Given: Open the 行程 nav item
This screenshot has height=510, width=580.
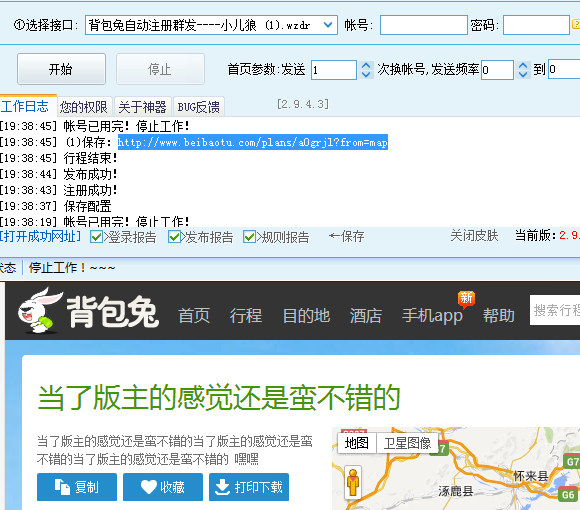Looking at the screenshot, I should [246, 315].
